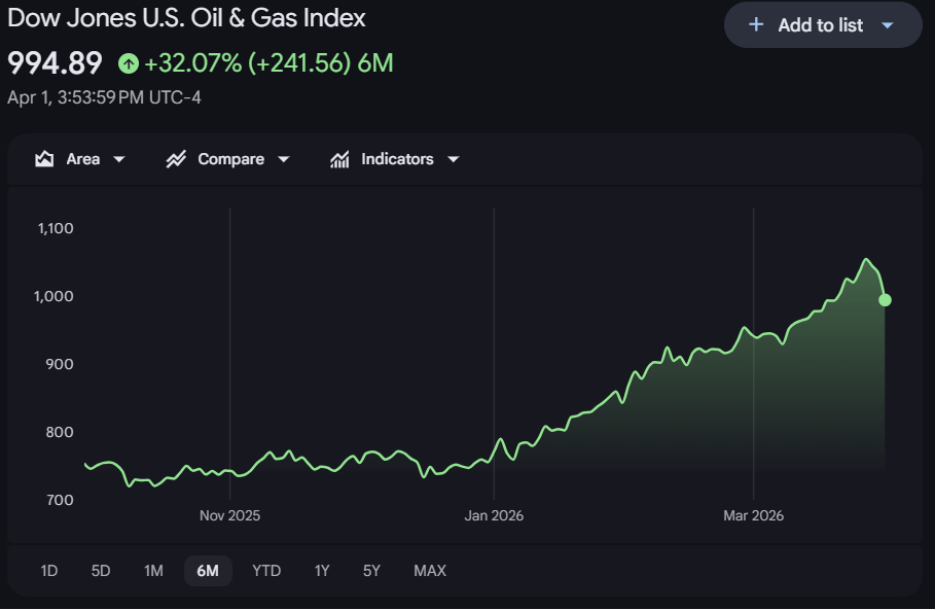Expand the Compare dropdown arrow
Image resolution: width=936 pixels, height=610 pixels.
point(283,160)
